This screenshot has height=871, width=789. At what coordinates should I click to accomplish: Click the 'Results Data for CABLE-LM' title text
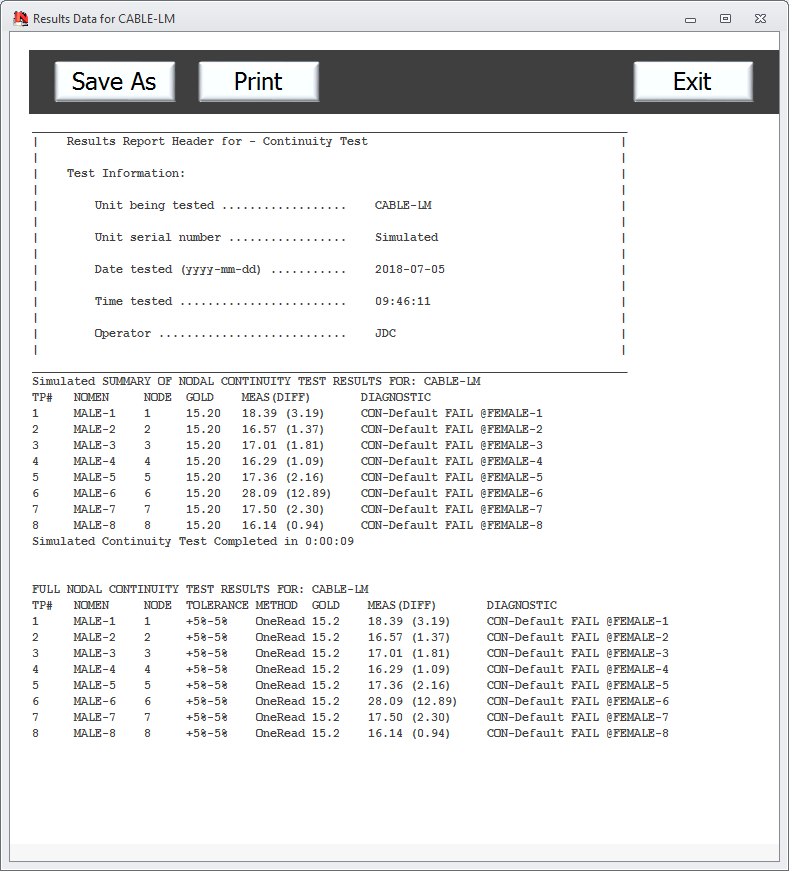[104, 19]
